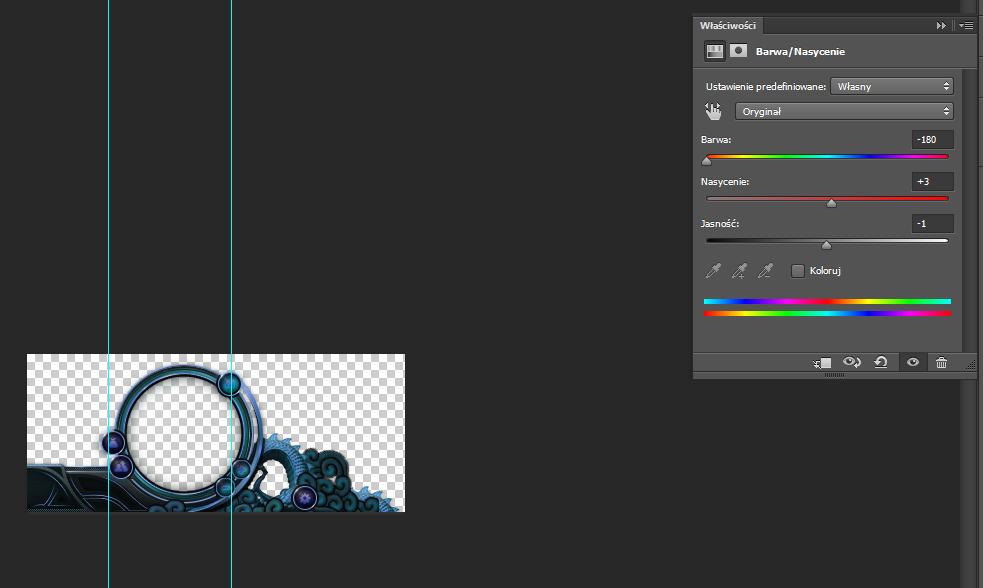This screenshot has height=588, width=983.
Task: Open the Ustawienie predefiniowane dropdown set to Własny
Action: (891, 87)
